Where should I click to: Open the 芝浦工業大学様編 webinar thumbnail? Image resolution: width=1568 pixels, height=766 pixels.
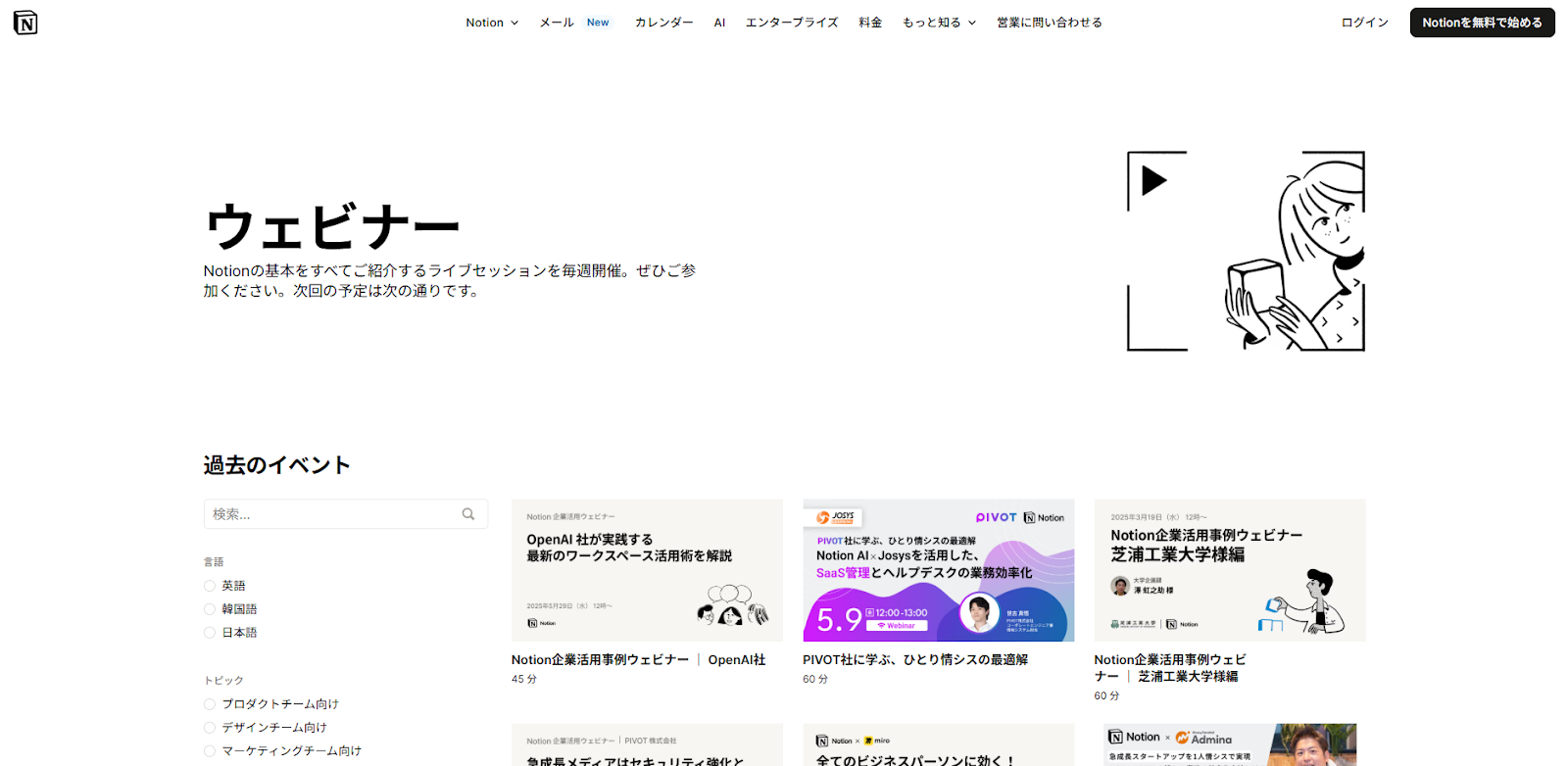point(1230,570)
